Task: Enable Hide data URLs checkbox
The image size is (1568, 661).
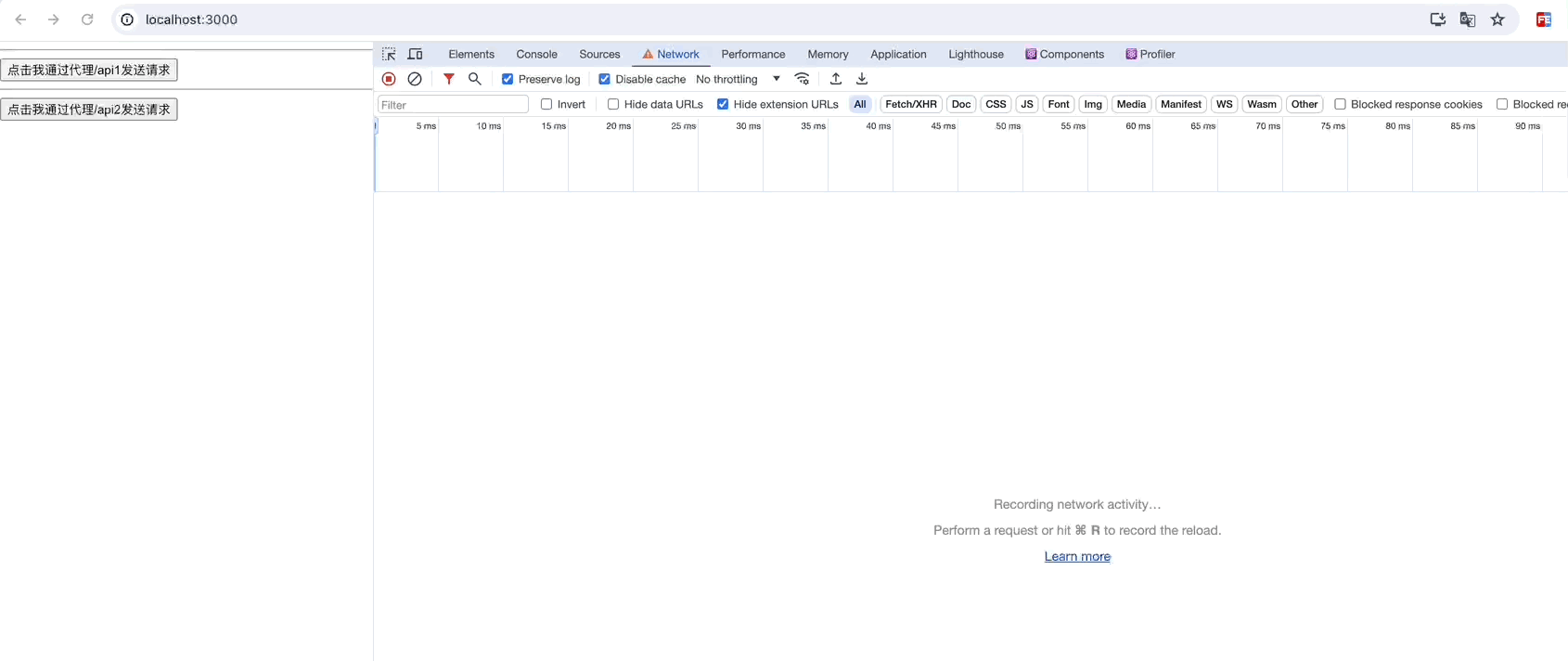Action: click(x=613, y=104)
